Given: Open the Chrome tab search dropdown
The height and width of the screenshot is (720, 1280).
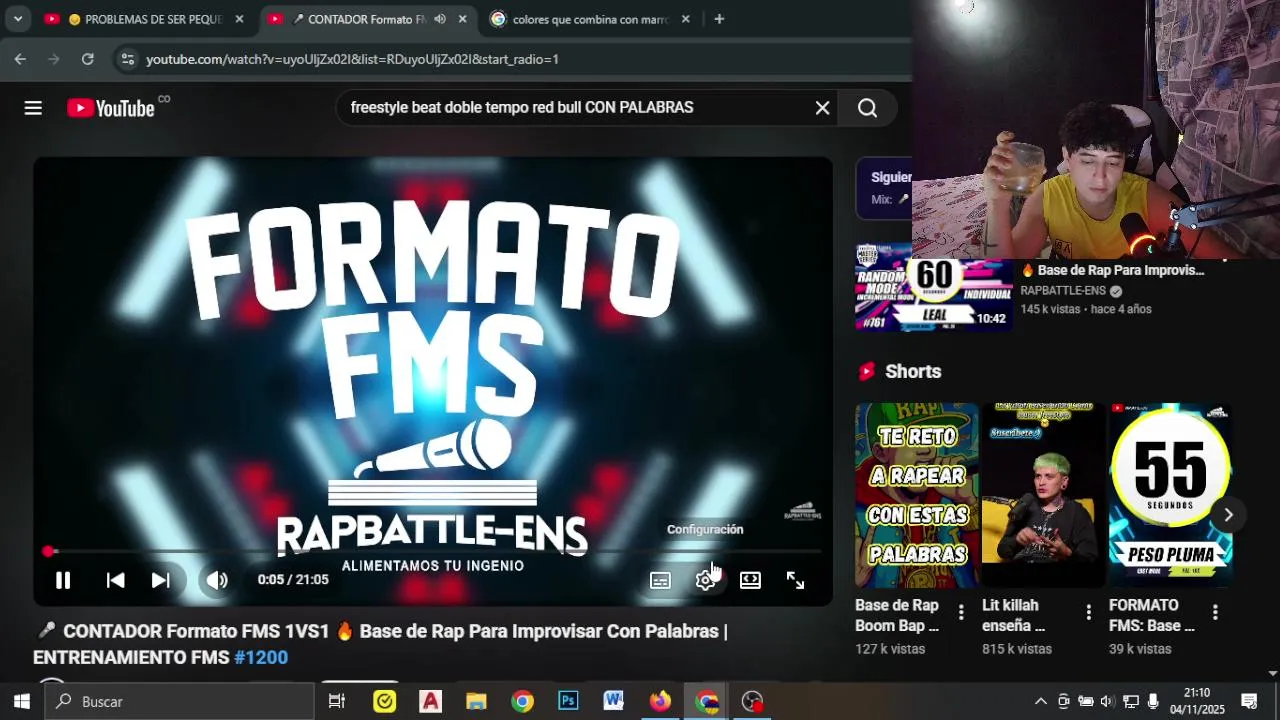Looking at the screenshot, I should point(17,19).
